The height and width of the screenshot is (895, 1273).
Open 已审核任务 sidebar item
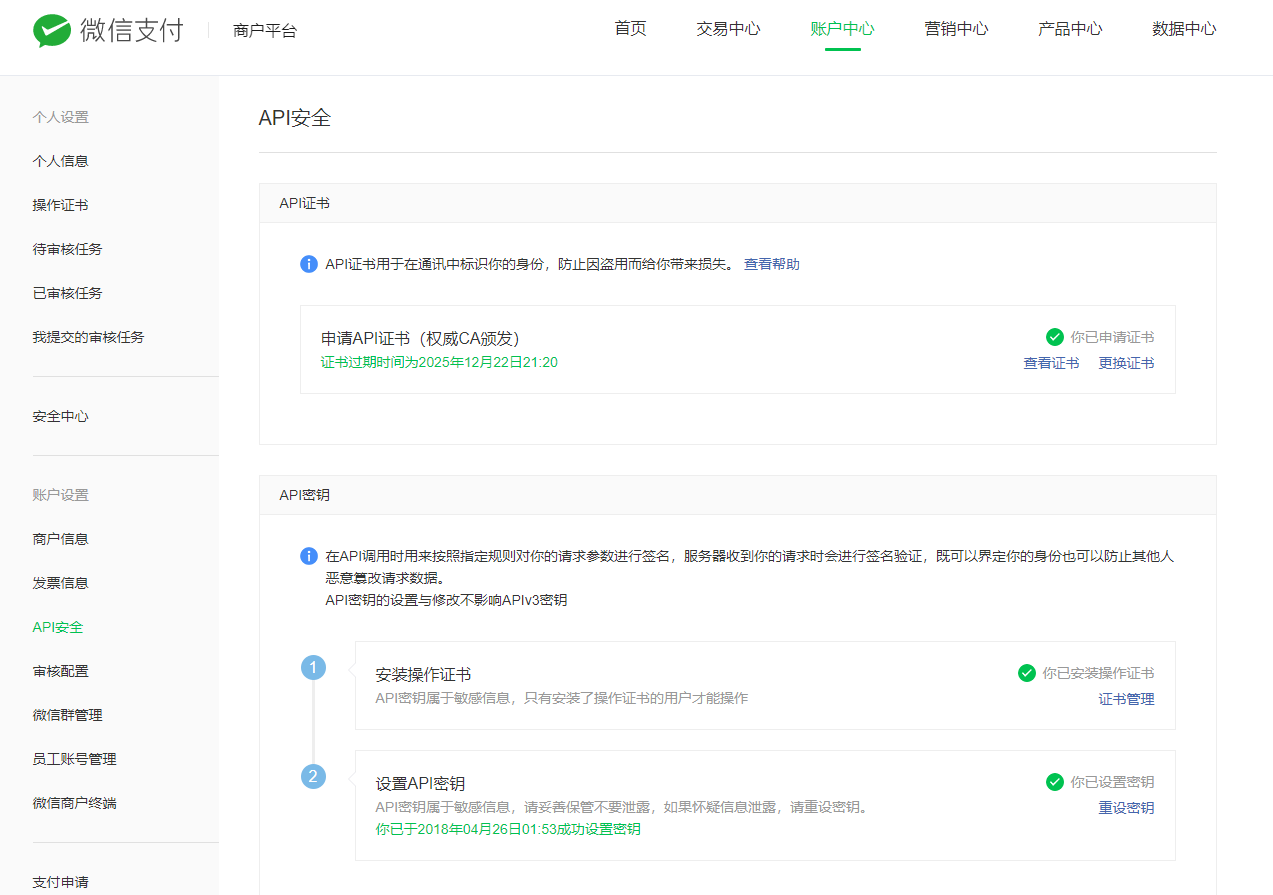pos(67,293)
